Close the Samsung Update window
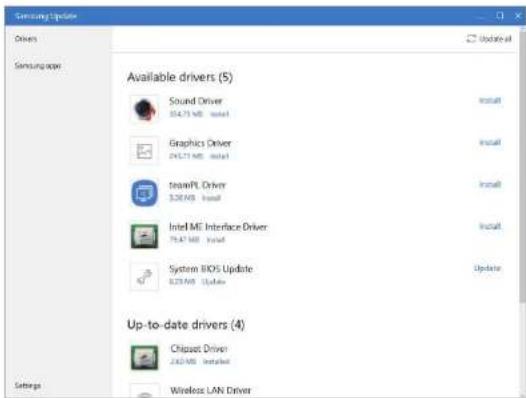This screenshot has width=526, height=398. tap(518, 16)
